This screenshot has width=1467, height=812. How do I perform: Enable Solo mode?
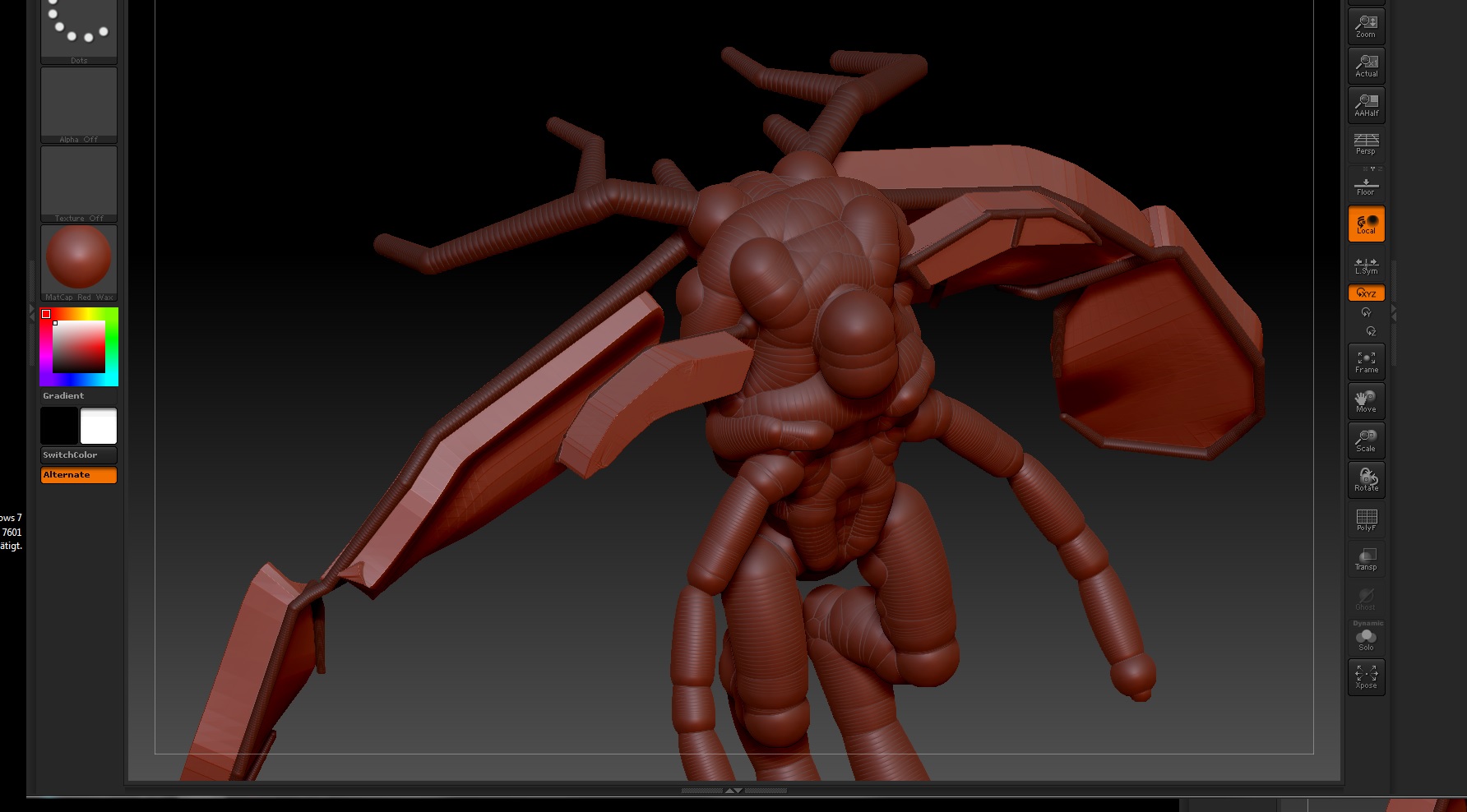tap(1366, 638)
